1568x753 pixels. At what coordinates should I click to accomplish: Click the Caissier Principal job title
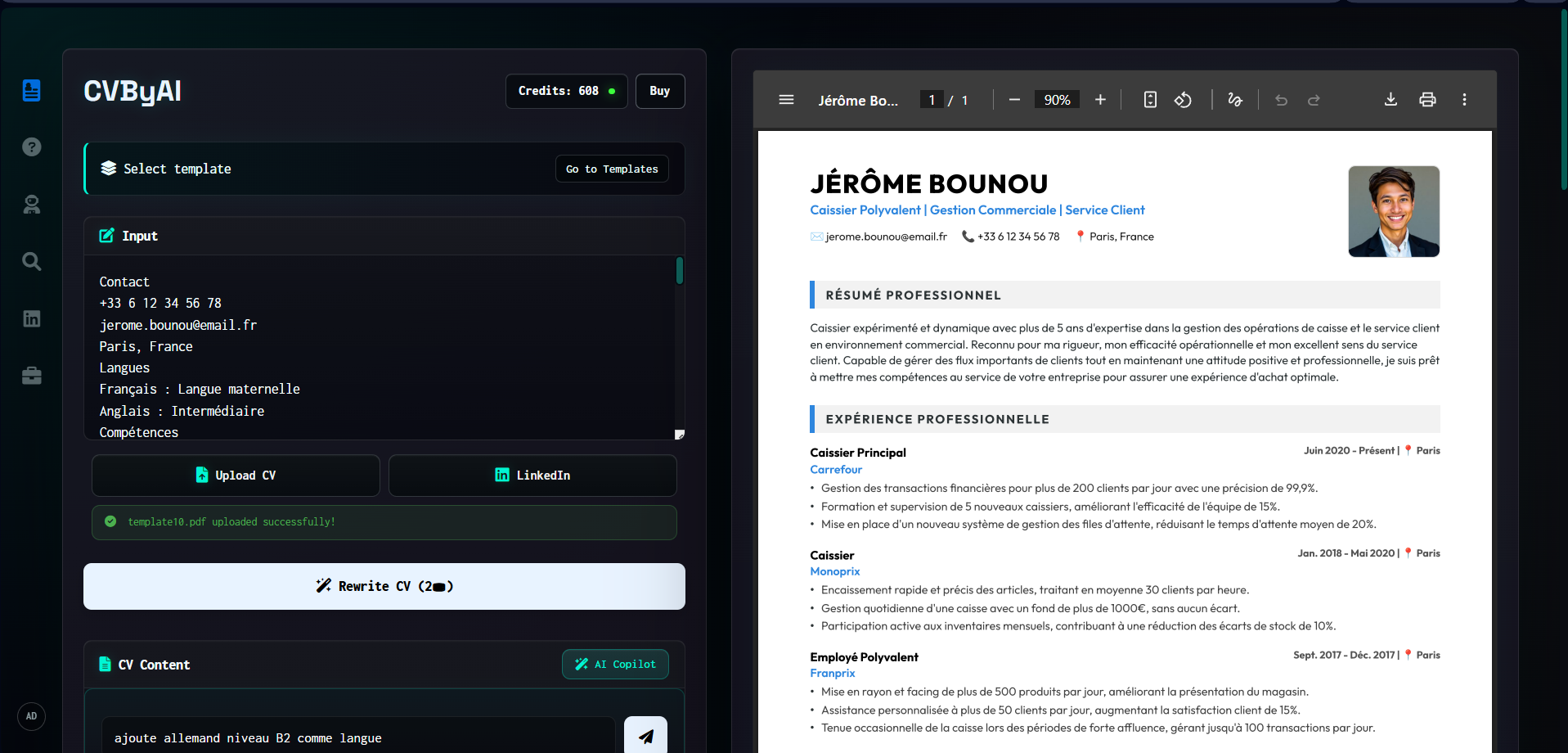858,453
